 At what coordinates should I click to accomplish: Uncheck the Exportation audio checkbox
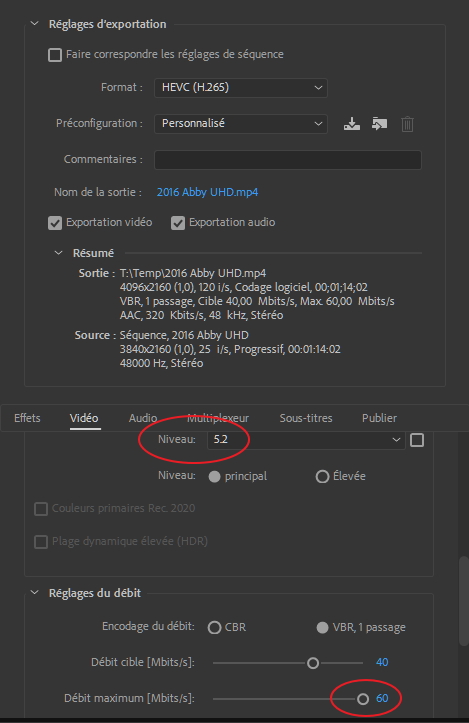click(178, 223)
